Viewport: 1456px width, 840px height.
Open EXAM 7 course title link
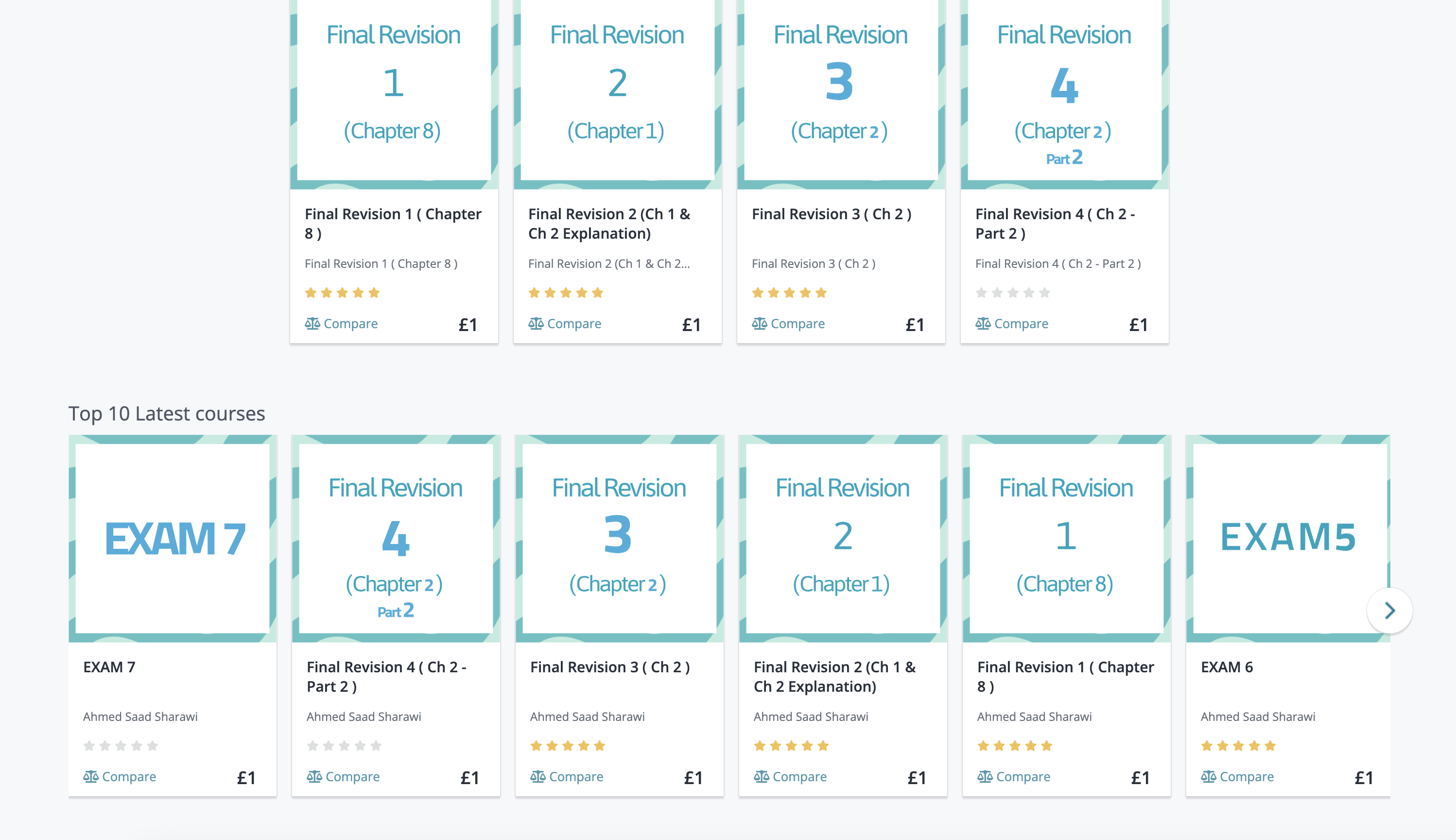coord(109,667)
